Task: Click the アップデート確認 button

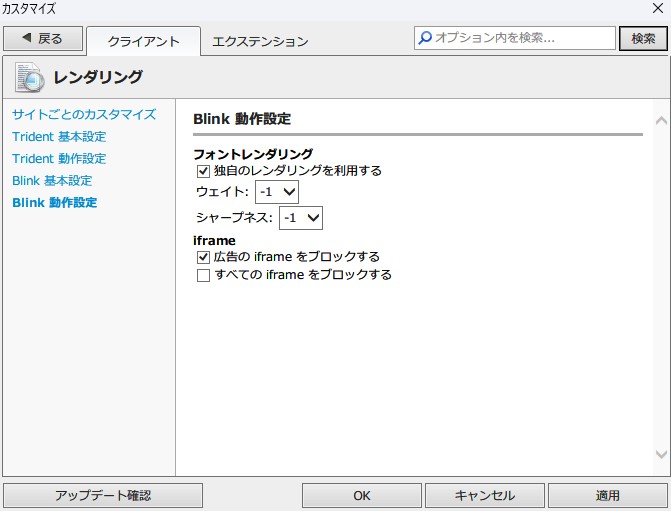Action: 103,496
